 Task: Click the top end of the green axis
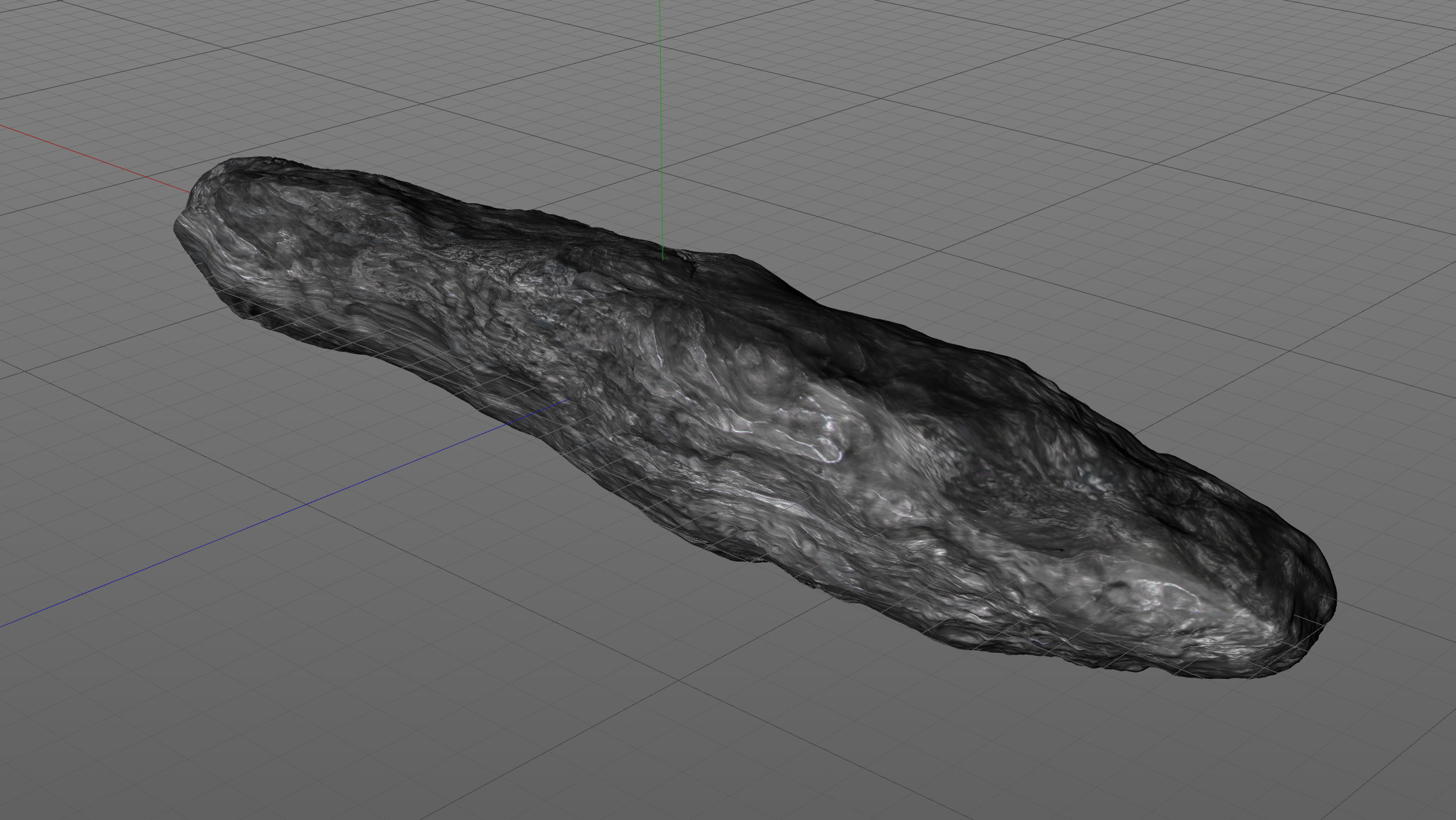pyautogui.click(x=659, y=3)
